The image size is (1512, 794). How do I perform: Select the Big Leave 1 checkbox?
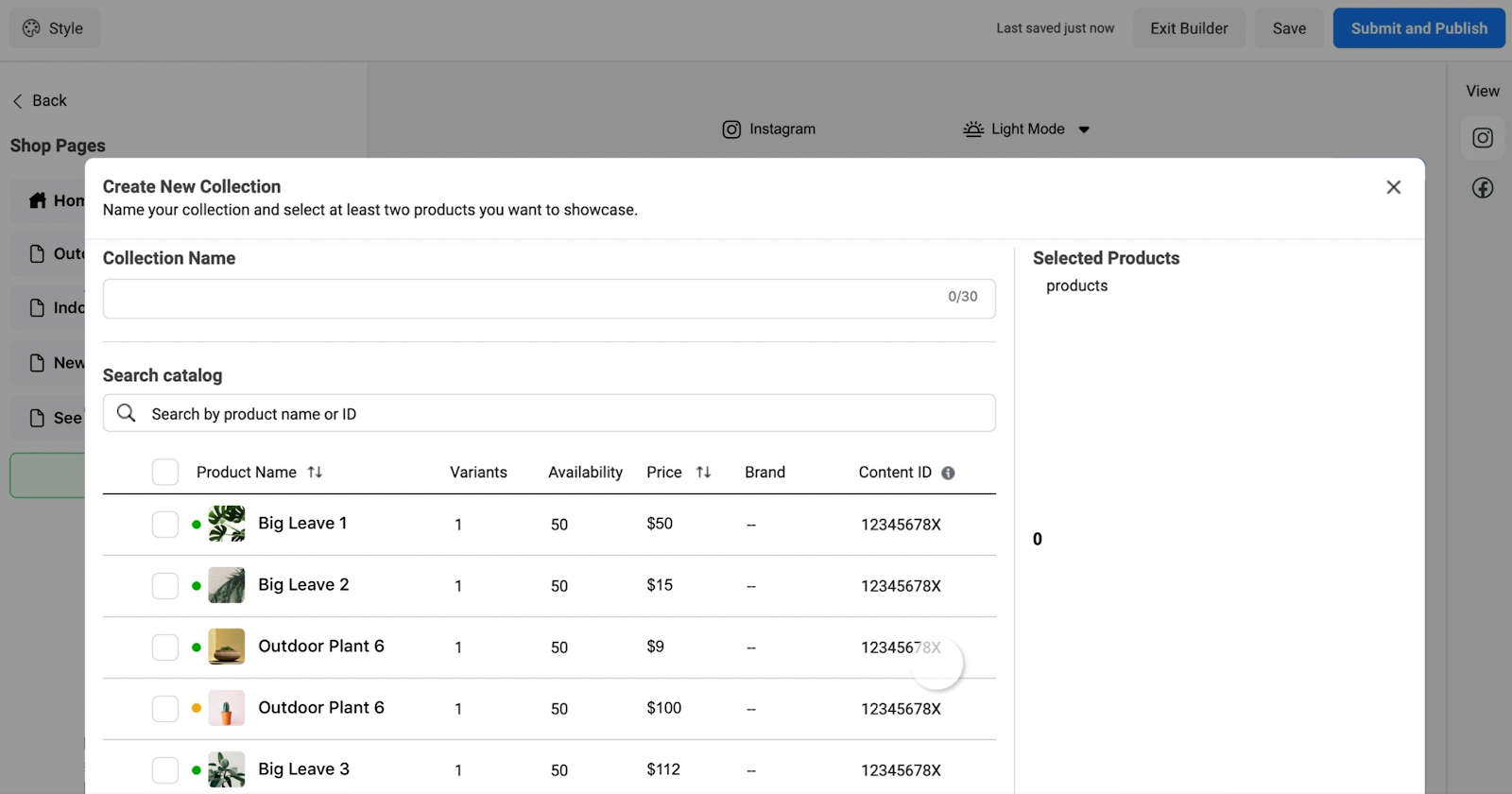point(165,524)
